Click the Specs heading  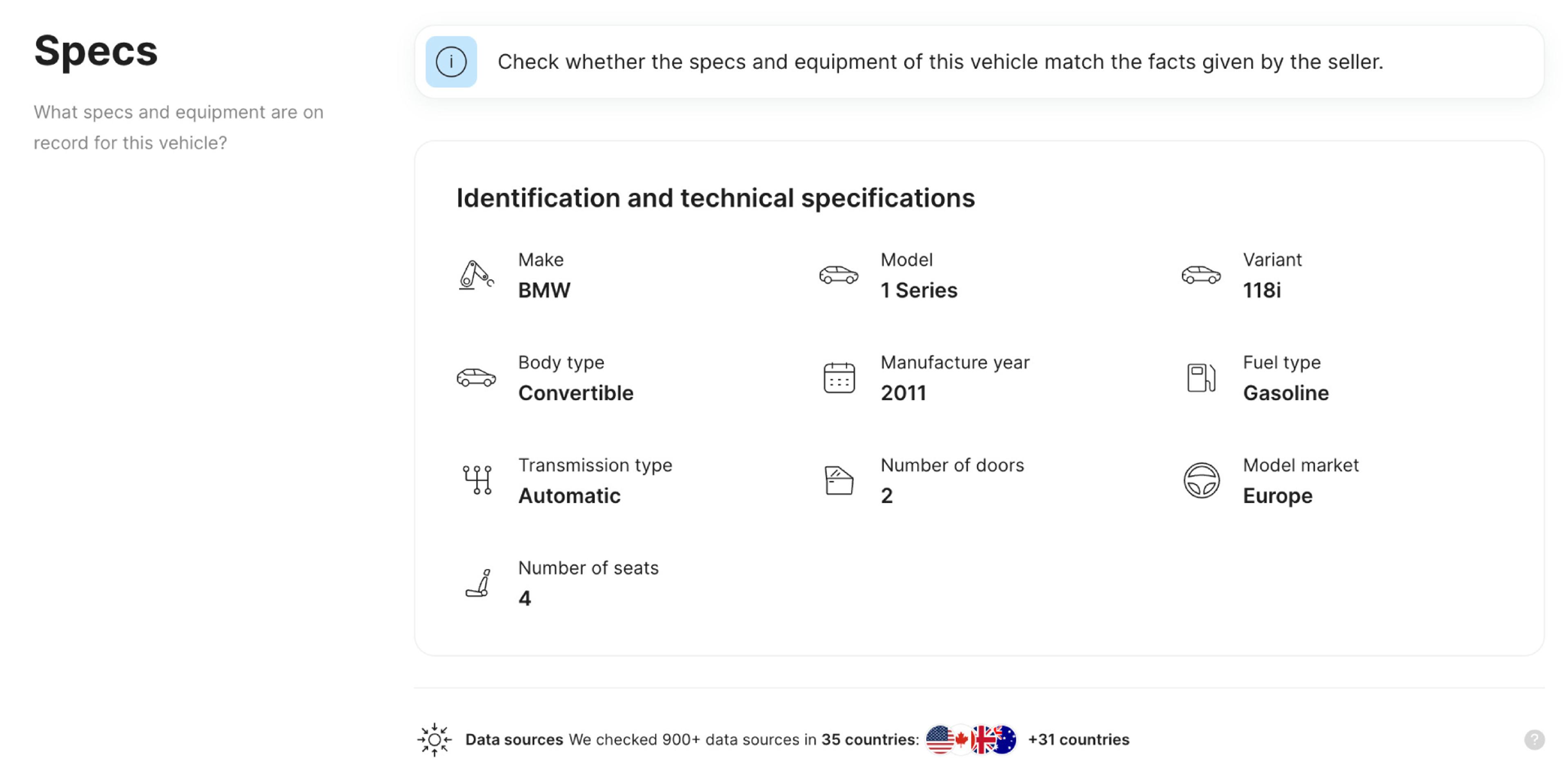96,51
